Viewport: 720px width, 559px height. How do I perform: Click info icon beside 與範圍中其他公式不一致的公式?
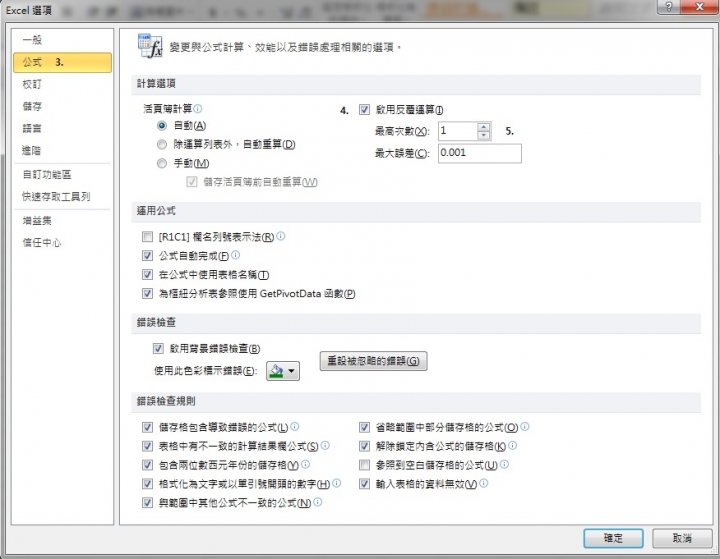click(317, 502)
